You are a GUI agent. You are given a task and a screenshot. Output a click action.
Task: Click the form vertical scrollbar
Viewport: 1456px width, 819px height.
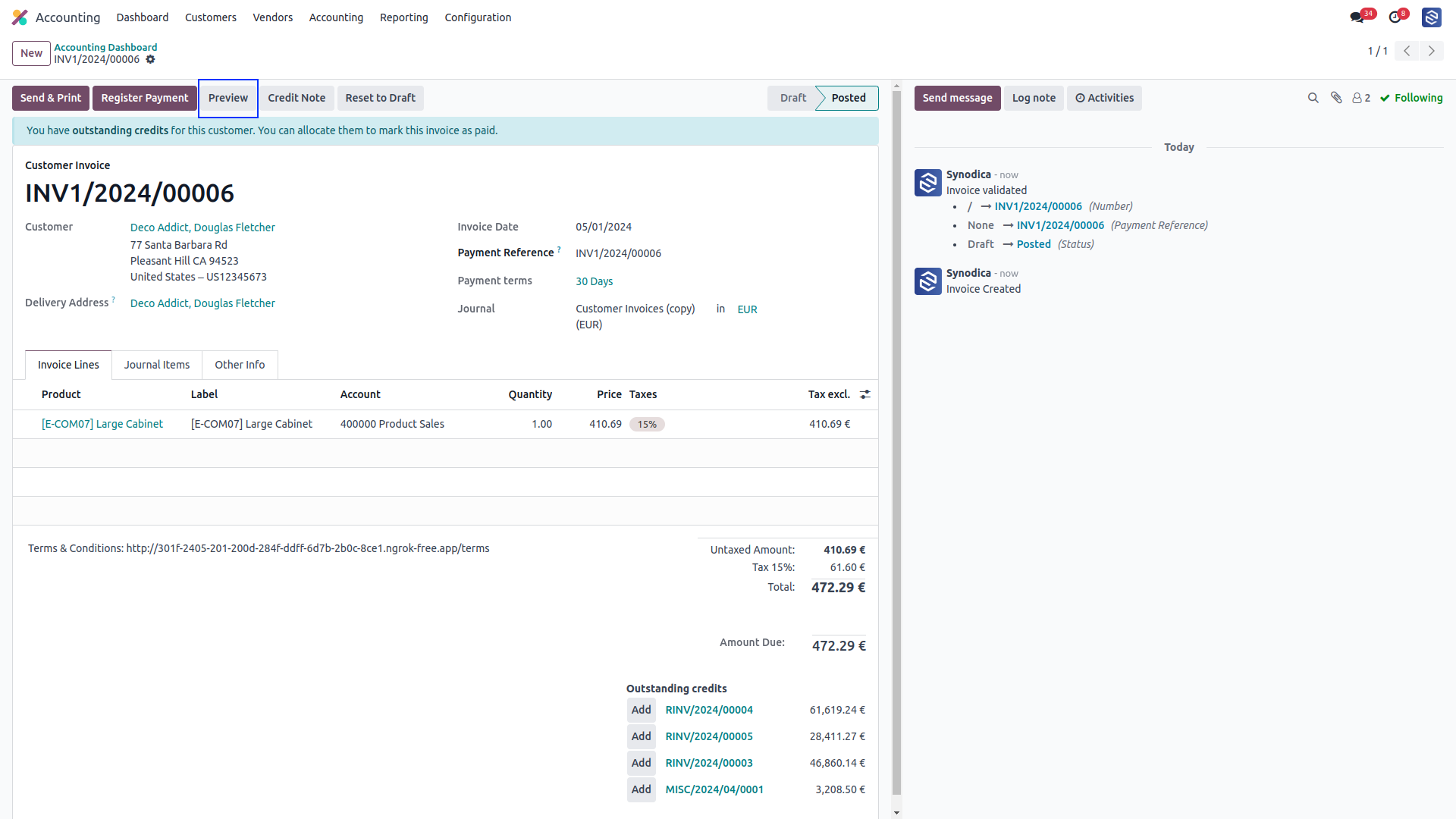point(897,442)
